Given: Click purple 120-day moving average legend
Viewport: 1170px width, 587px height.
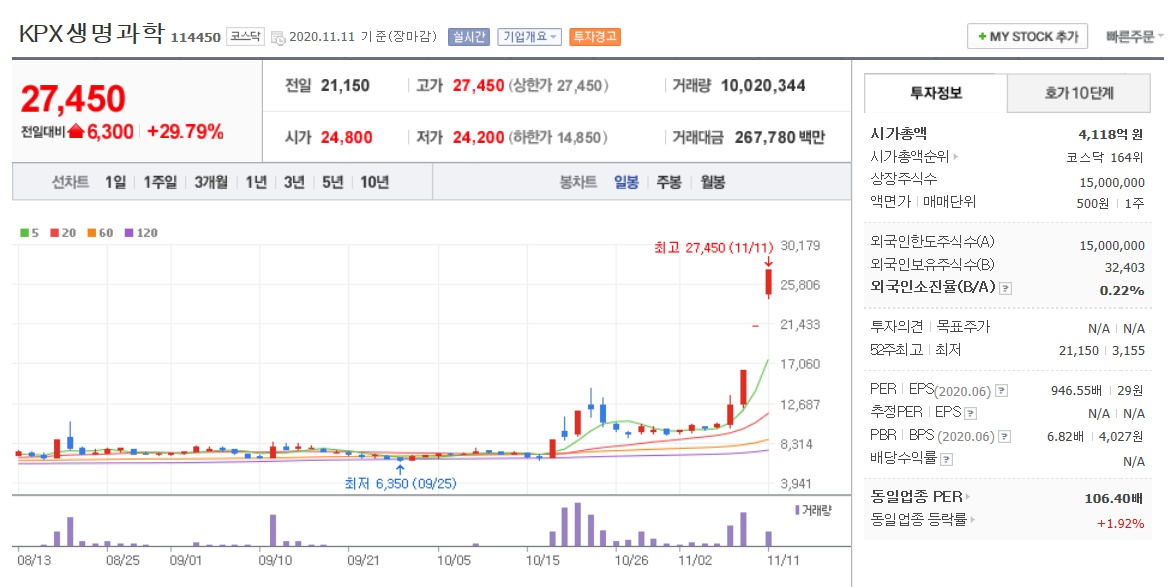Looking at the screenshot, I should pos(141,233).
